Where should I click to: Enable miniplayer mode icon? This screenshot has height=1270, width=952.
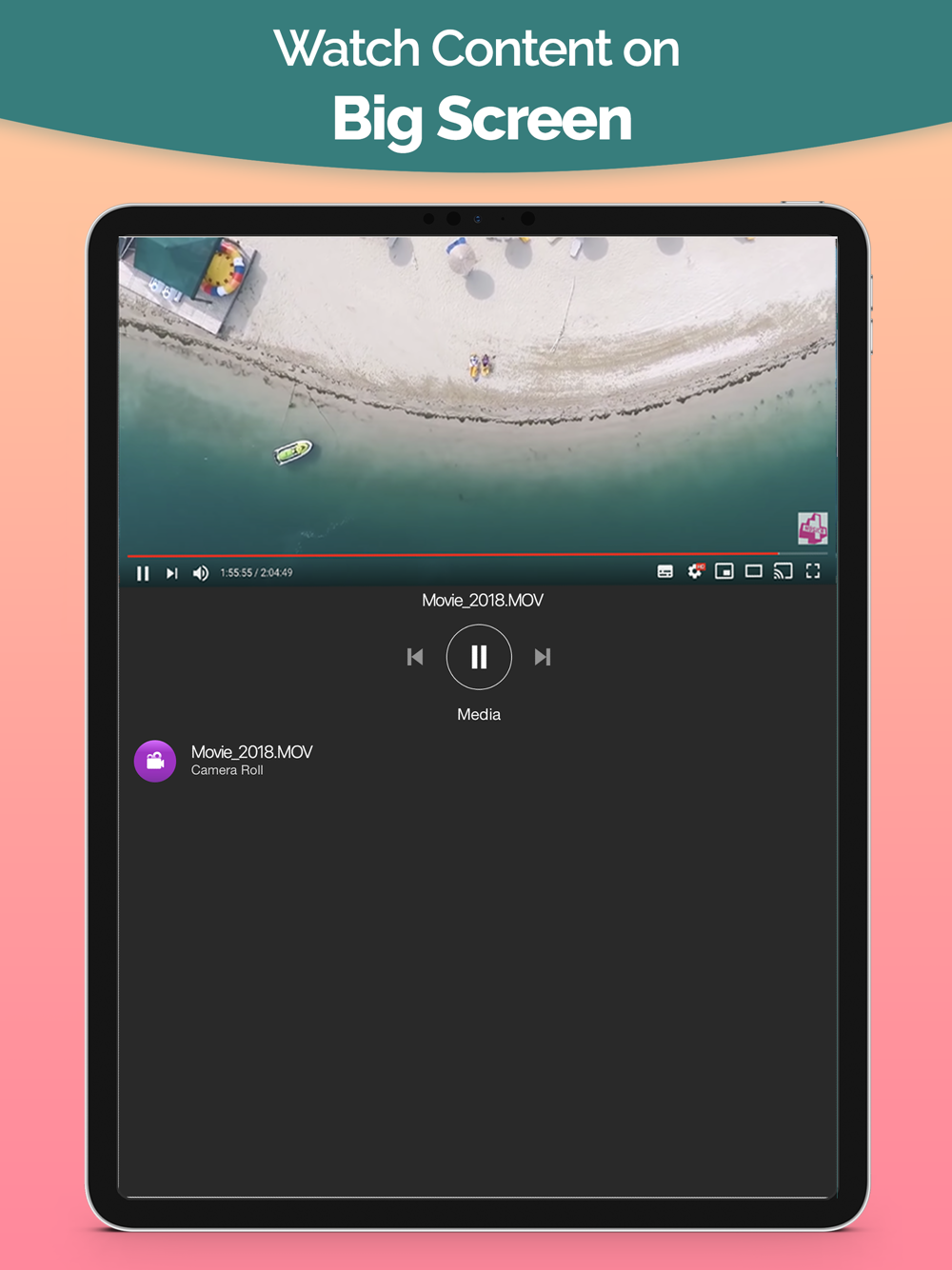[724, 571]
